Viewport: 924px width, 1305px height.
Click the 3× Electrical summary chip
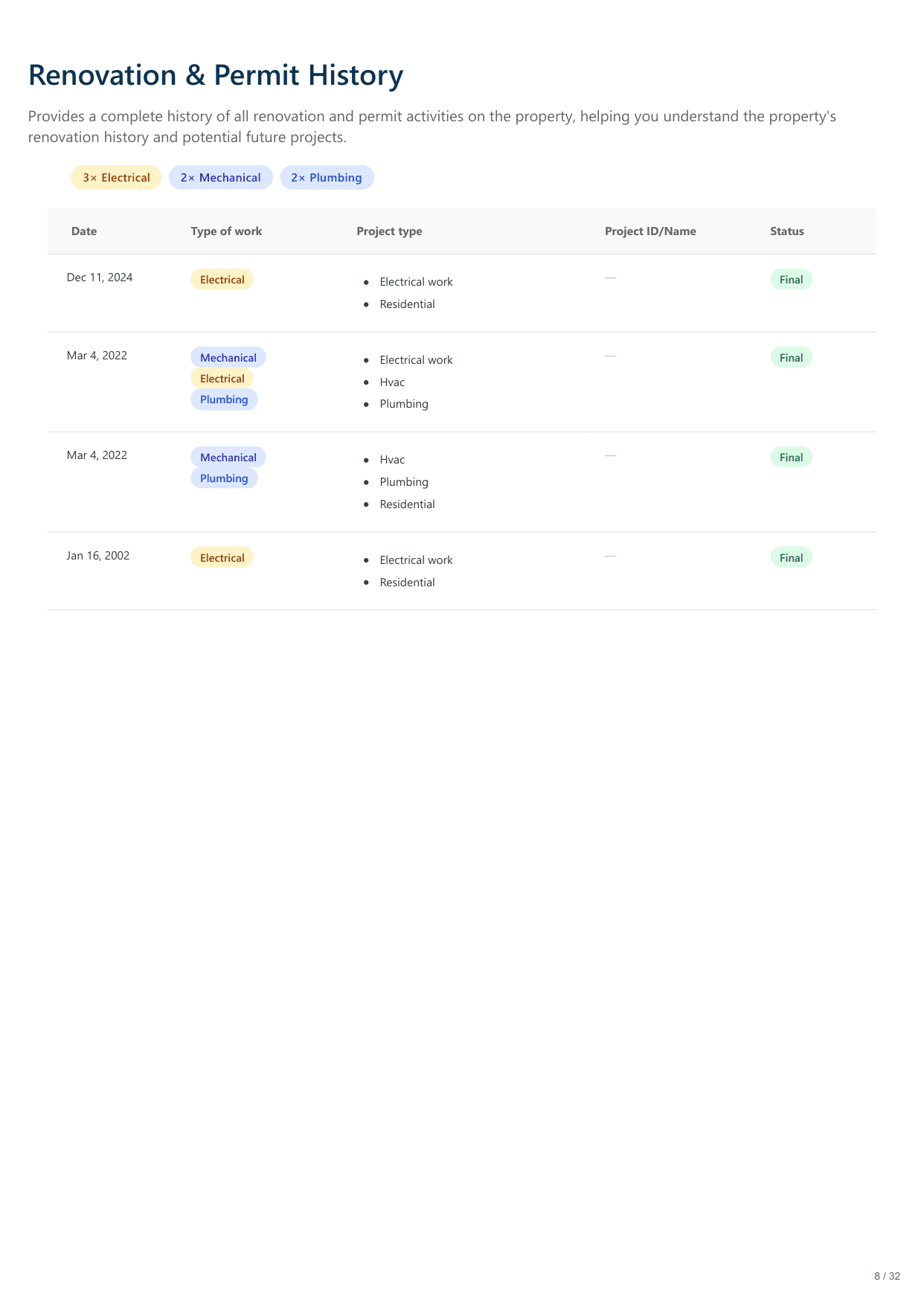pos(116,178)
